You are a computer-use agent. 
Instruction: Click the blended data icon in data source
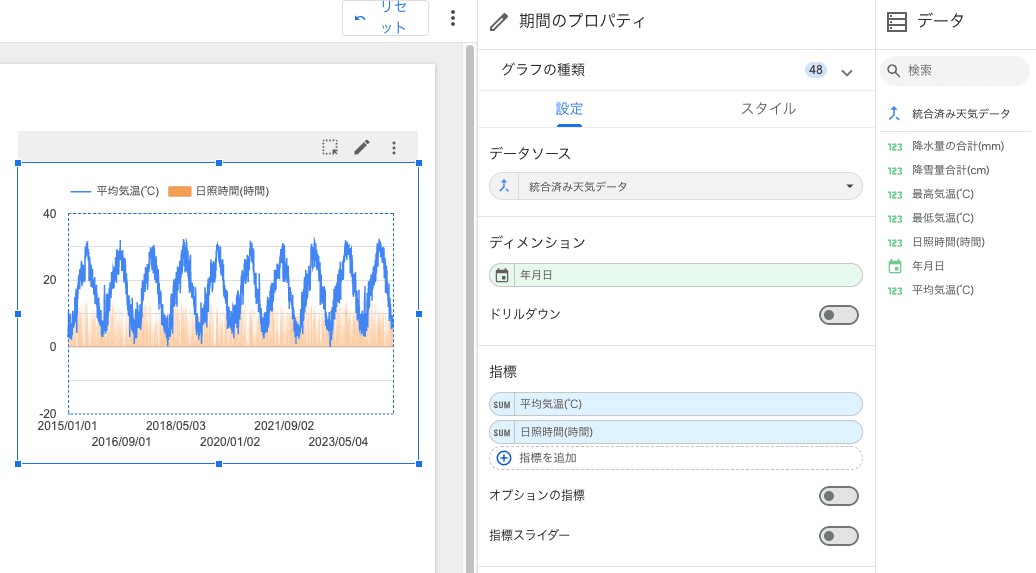pyautogui.click(x=504, y=186)
